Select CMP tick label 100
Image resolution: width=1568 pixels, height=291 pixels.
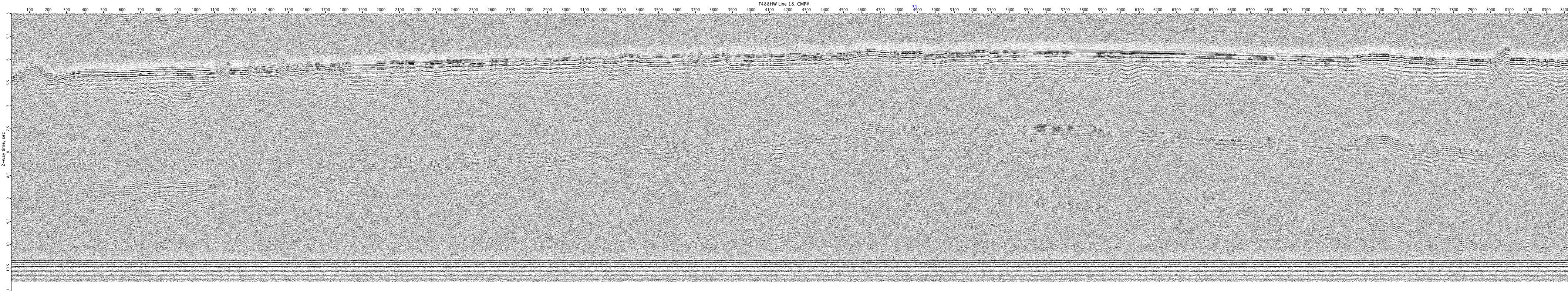click(30, 10)
